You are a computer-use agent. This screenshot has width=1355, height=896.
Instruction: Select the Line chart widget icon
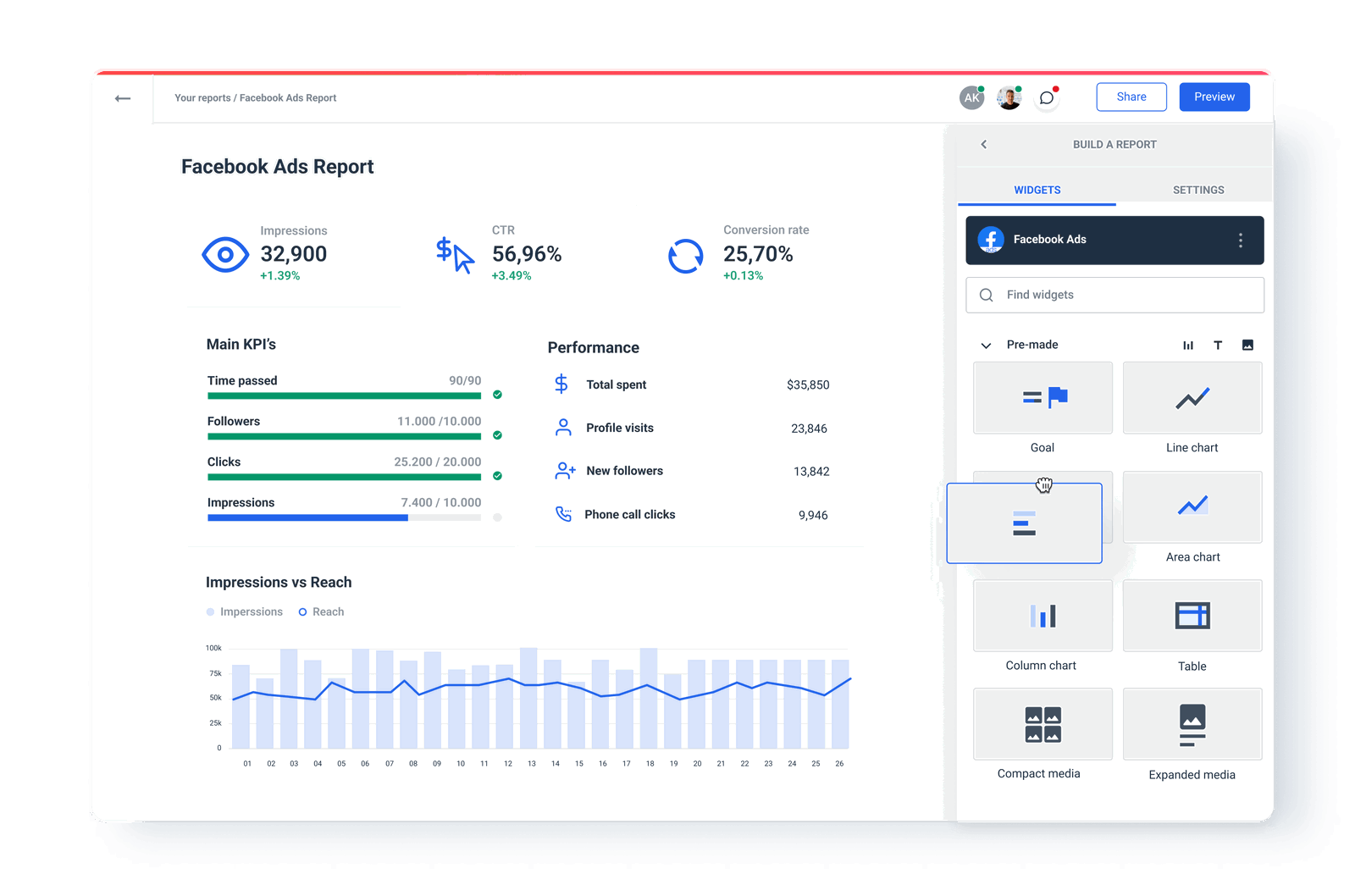coord(1192,398)
